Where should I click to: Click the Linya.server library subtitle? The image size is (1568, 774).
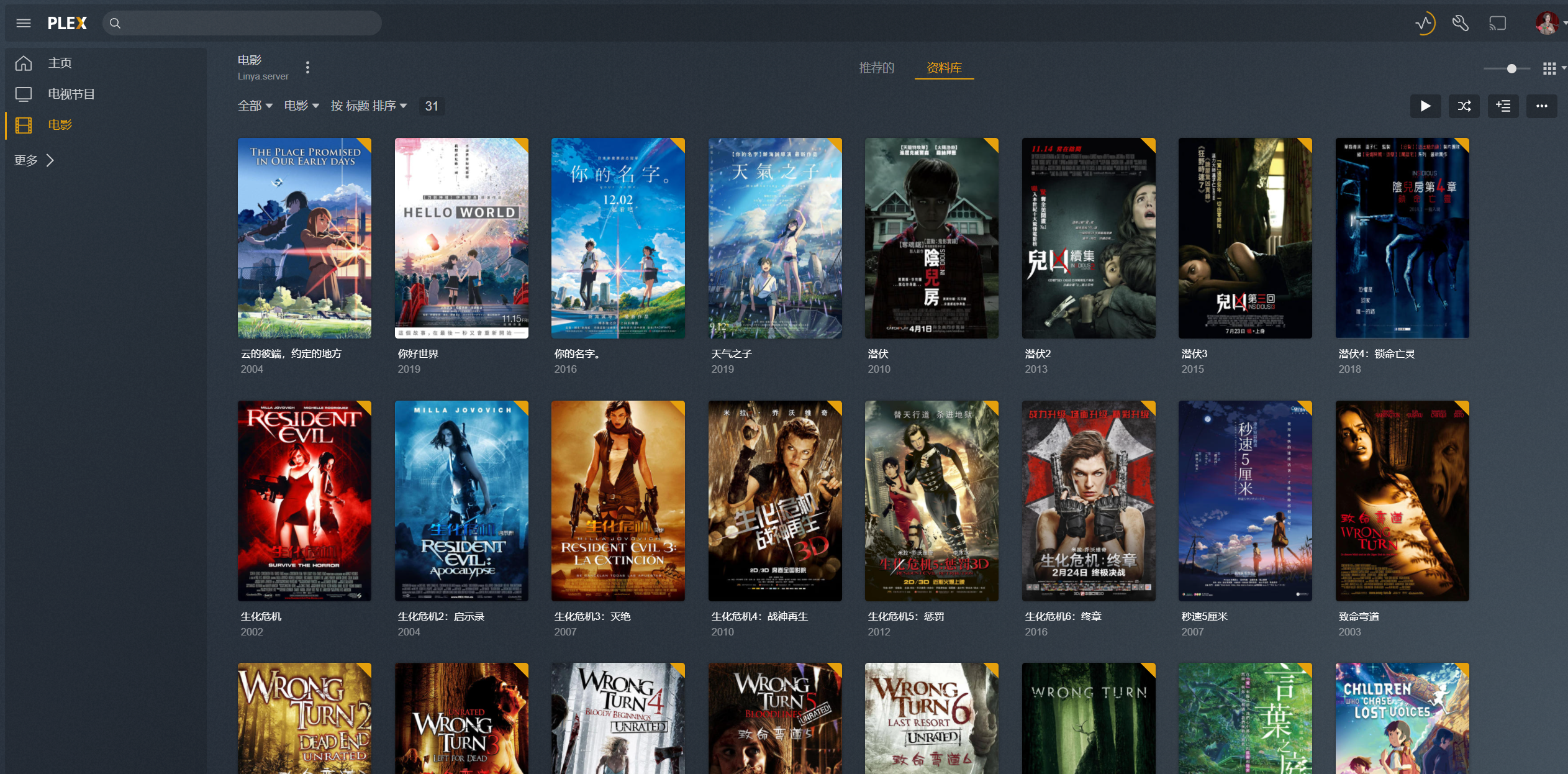(x=263, y=76)
